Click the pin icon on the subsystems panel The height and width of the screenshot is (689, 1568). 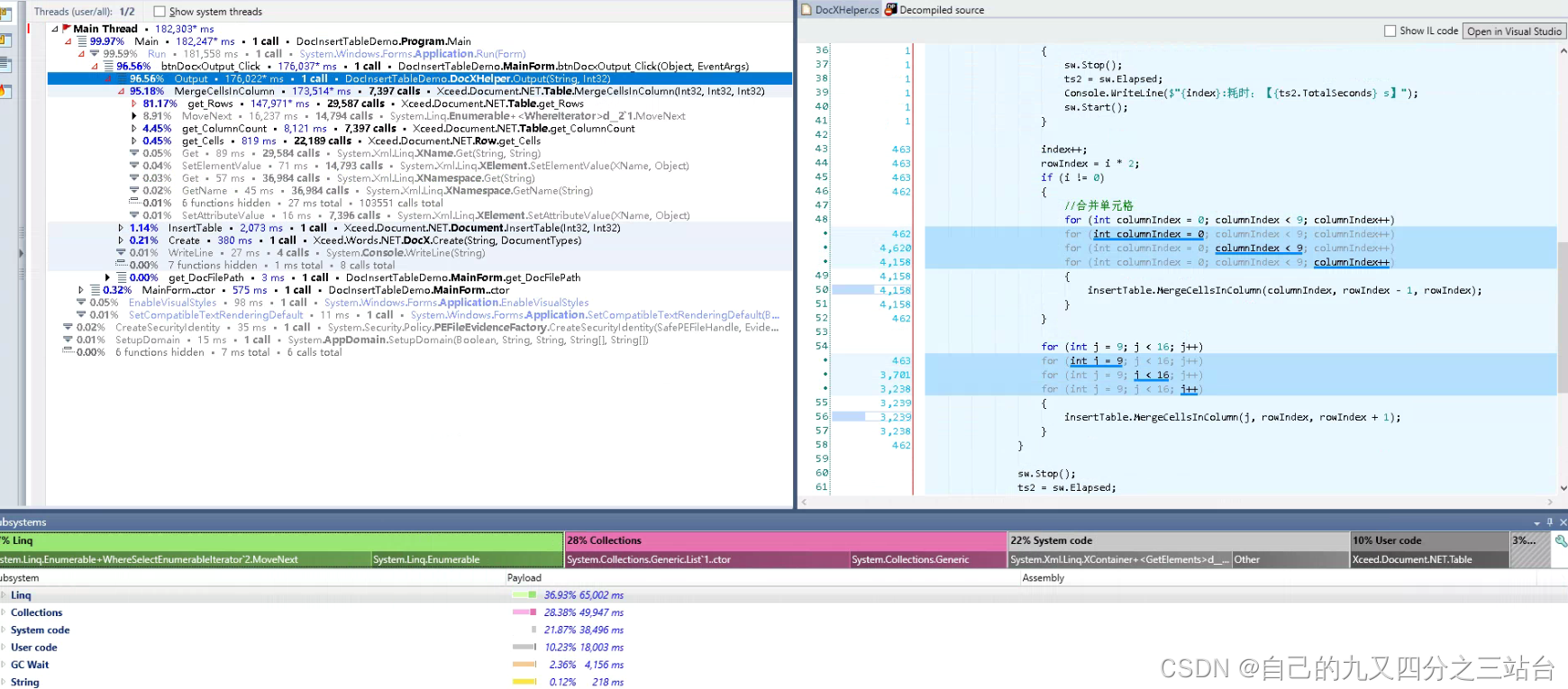click(1550, 522)
